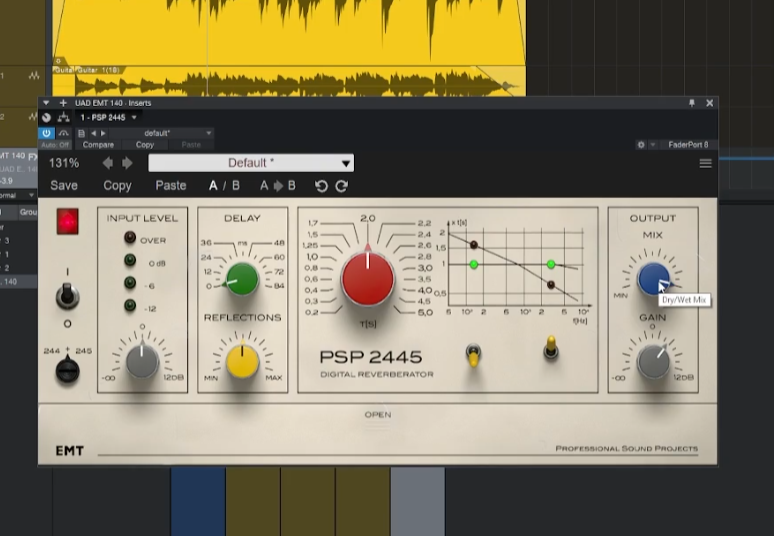Click the sidechain icon beside power

(x=63, y=133)
